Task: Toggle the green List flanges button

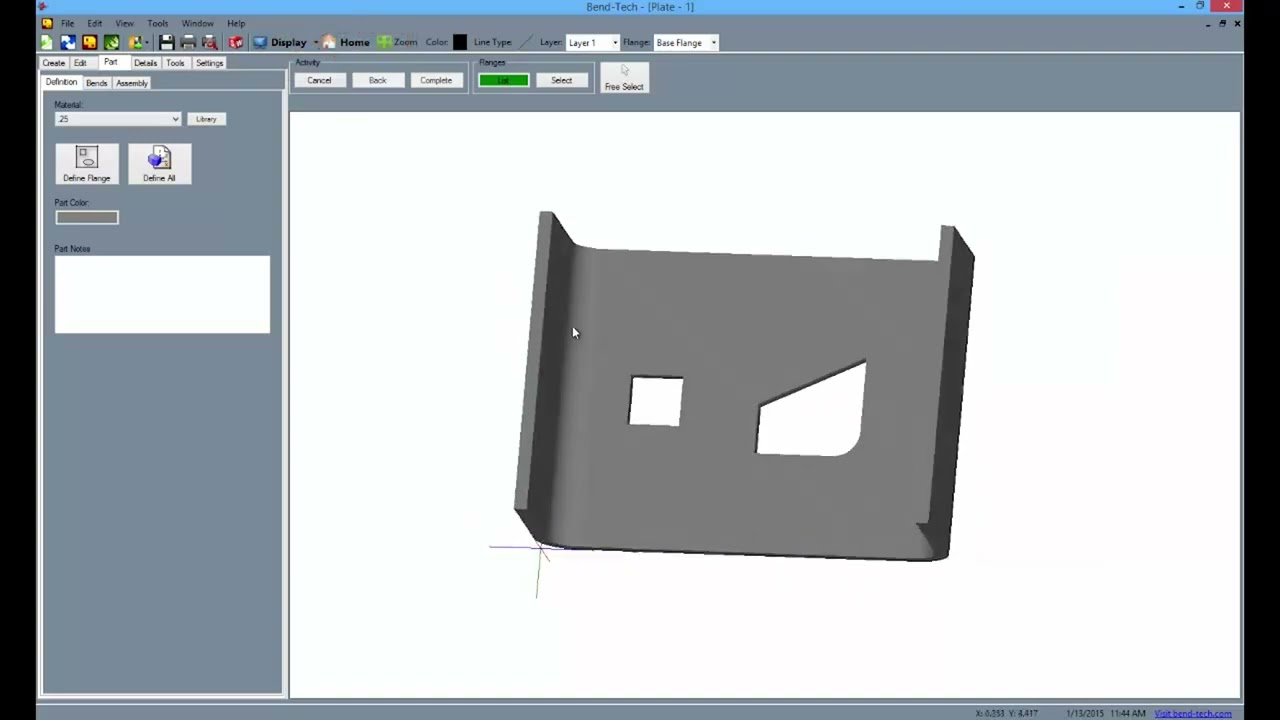Action: 503,80
